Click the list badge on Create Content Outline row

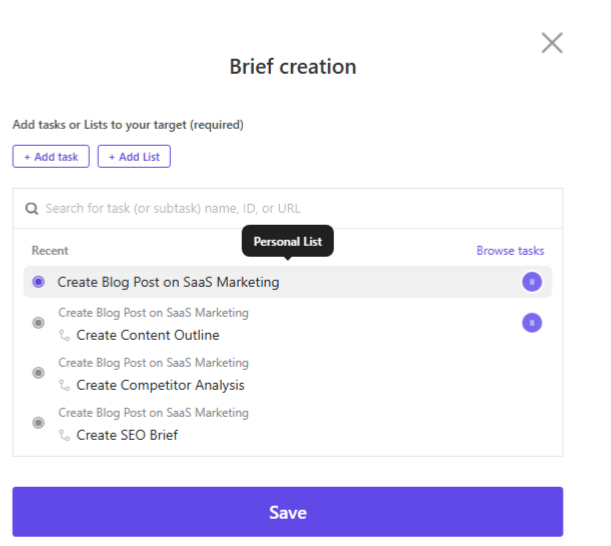[x=532, y=322]
